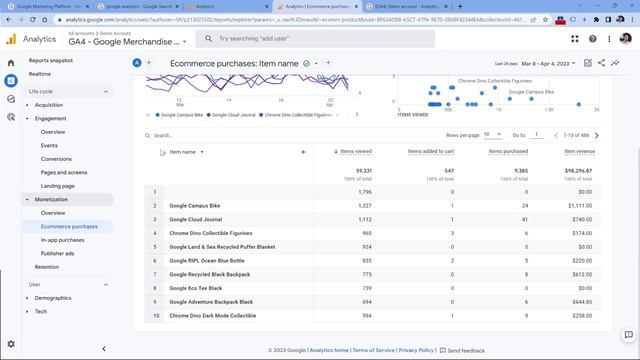Viewport: 640px width, 360px height.
Task: Click the plus icon to add dimension
Action: [x=303, y=152]
